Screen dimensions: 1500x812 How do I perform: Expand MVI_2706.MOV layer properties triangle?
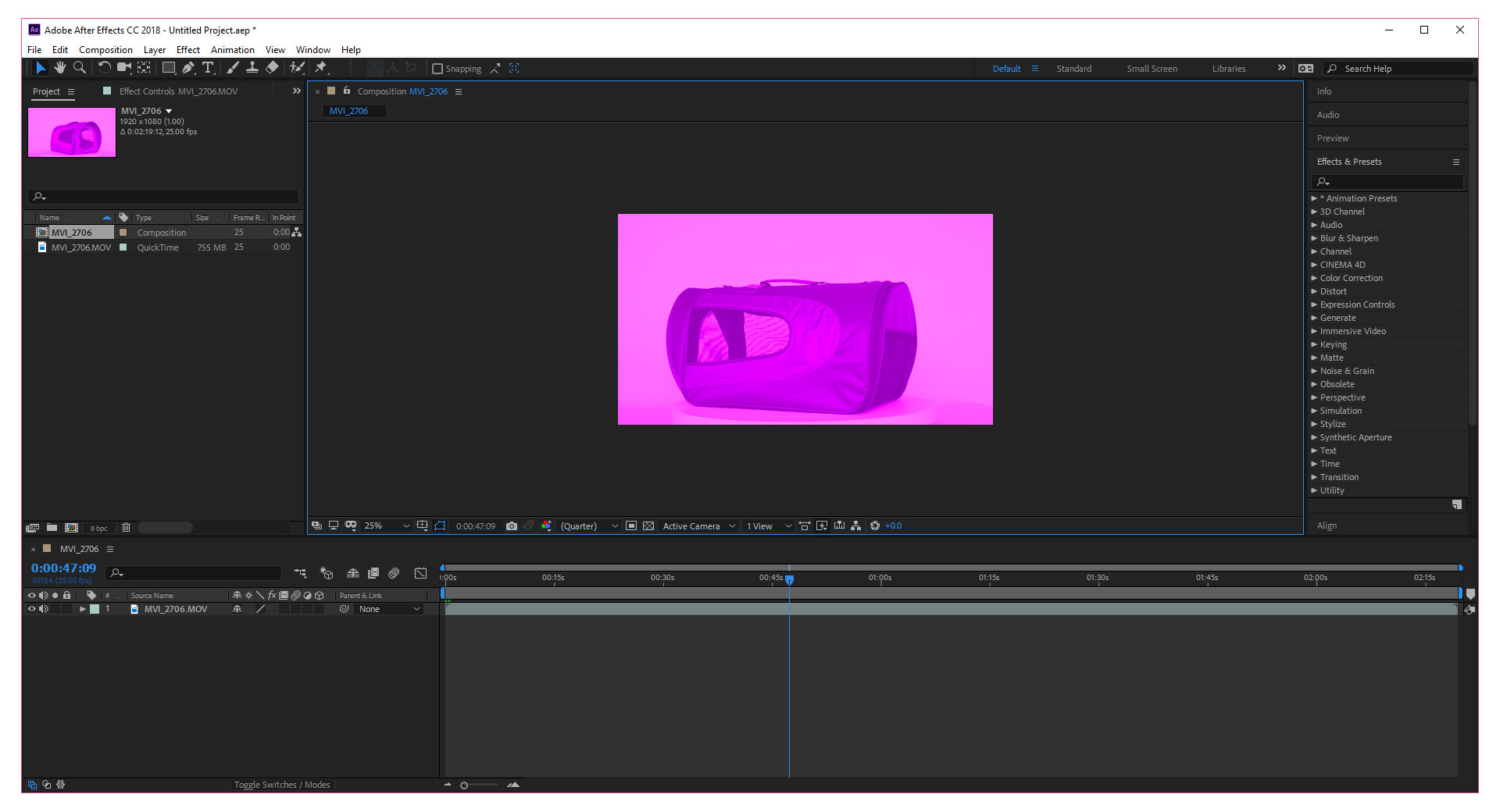click(x=82, y=609)
